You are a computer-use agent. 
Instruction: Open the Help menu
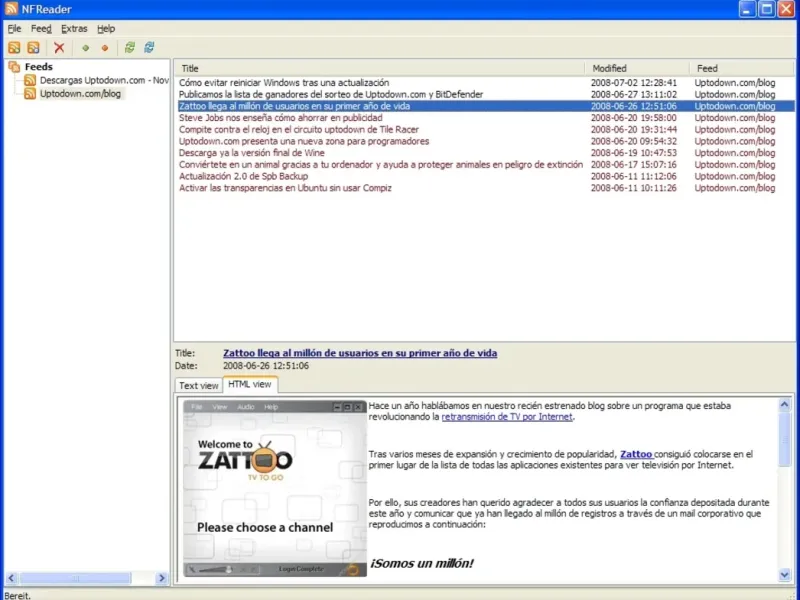(x=106, y=29)
